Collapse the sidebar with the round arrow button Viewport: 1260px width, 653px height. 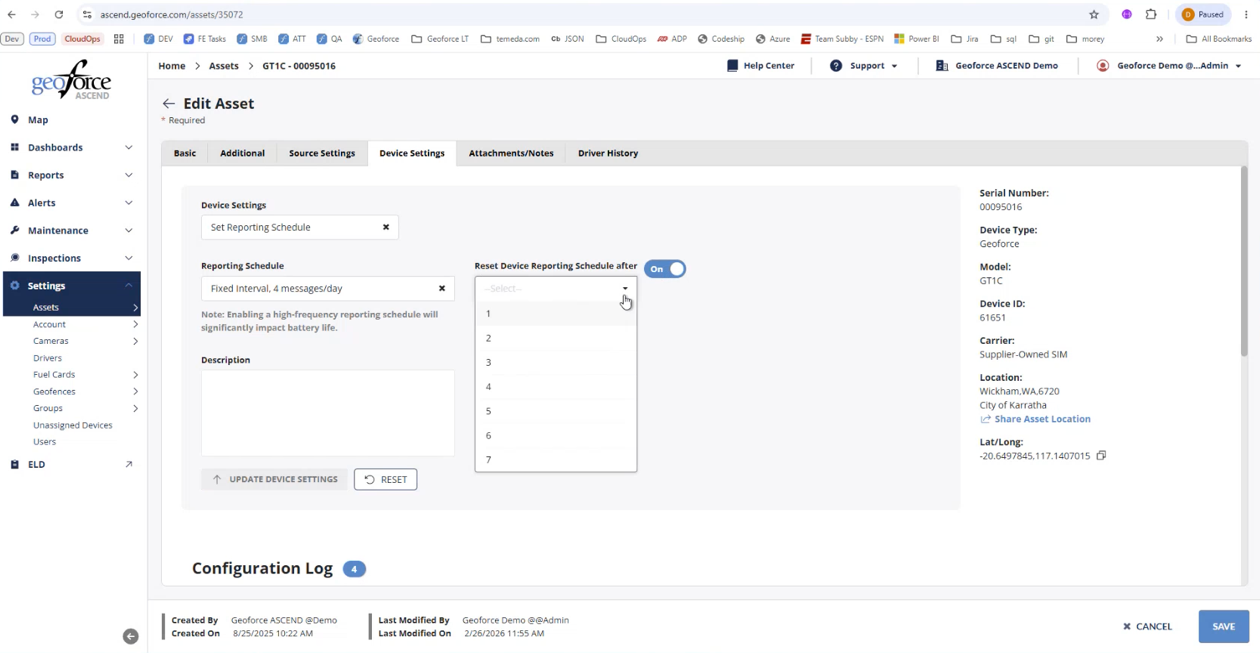coord(130,636)
